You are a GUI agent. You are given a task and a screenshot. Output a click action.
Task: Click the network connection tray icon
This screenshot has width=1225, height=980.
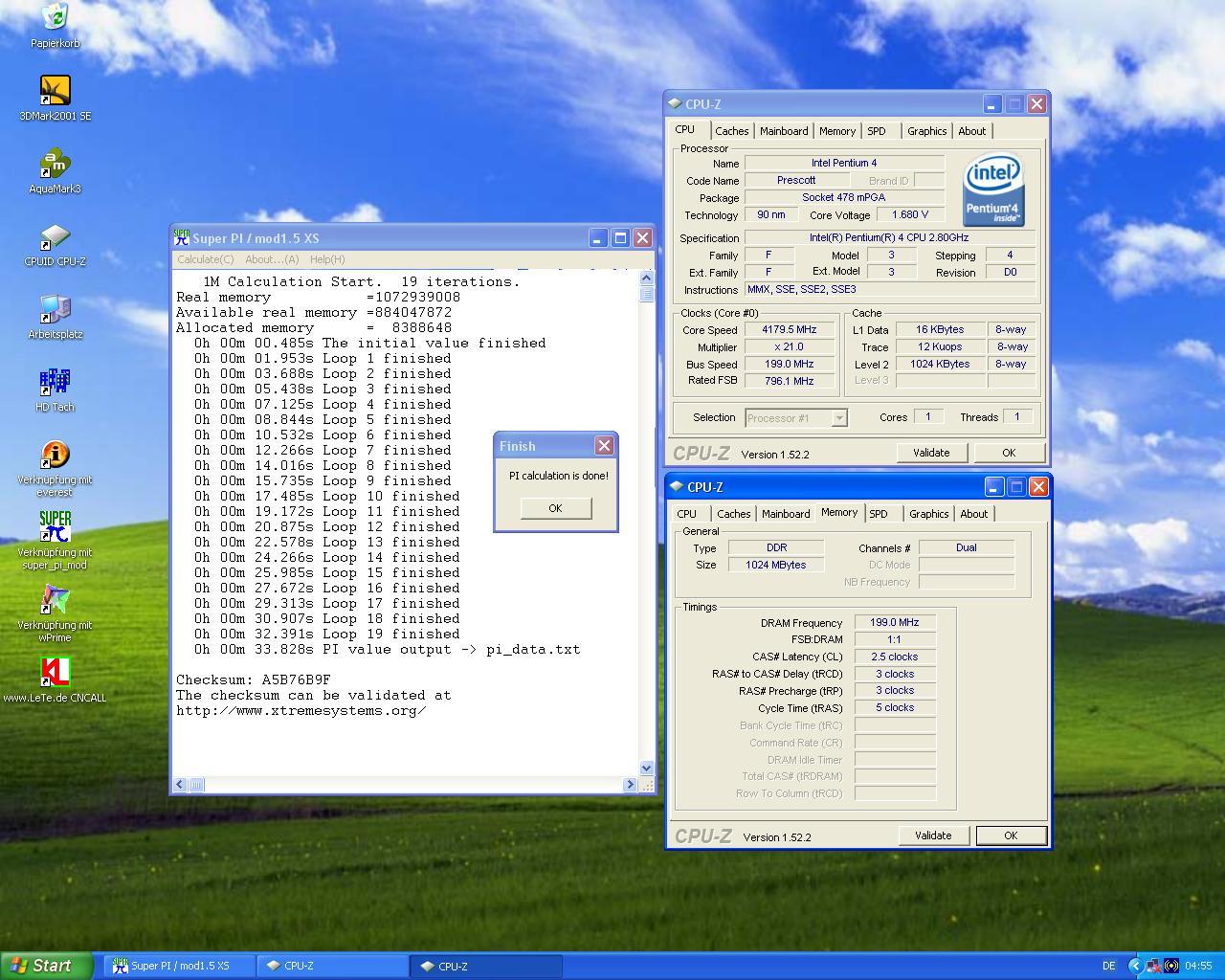[1154, 966]
